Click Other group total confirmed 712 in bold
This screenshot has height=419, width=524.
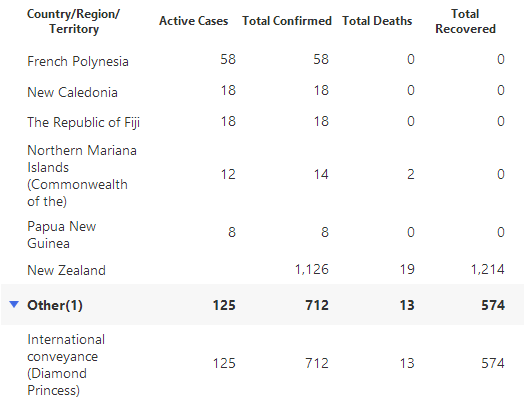pyautogui.click(x=317, y=305)
